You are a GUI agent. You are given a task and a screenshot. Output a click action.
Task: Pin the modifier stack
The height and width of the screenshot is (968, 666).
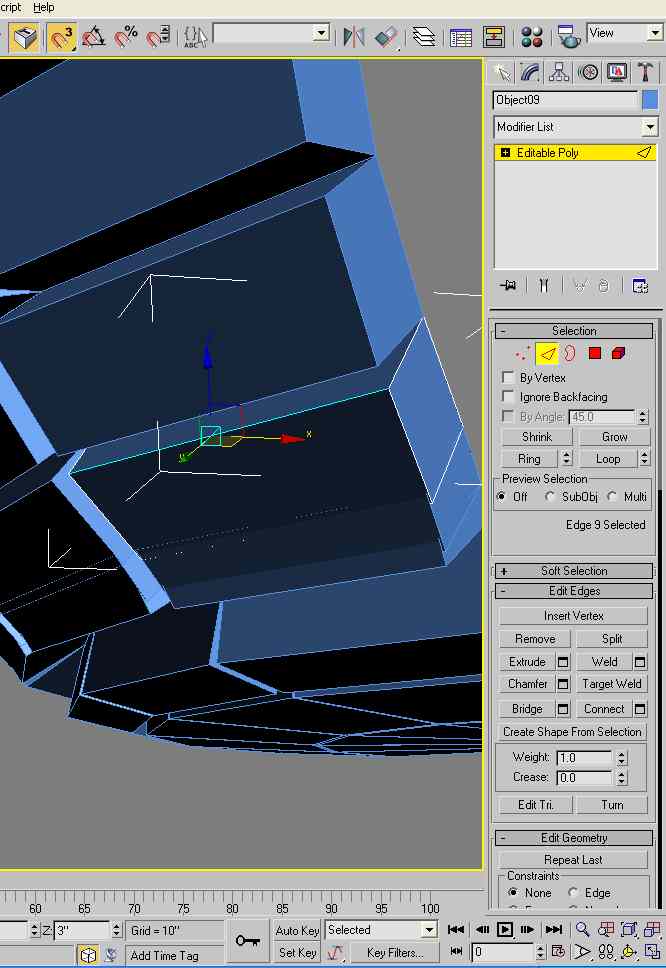[509, 285]
